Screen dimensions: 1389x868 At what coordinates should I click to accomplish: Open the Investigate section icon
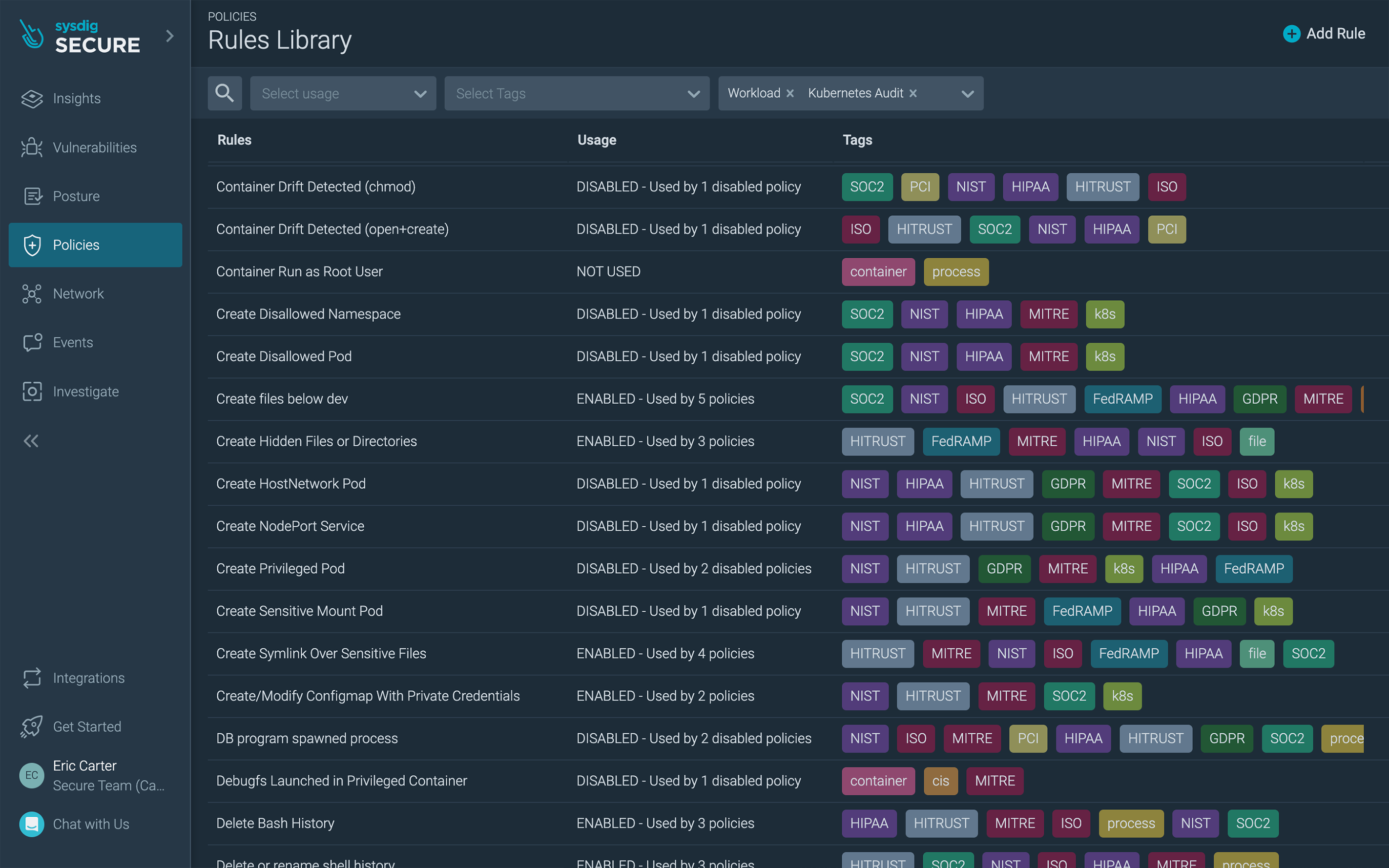click(x=32, y=392)
